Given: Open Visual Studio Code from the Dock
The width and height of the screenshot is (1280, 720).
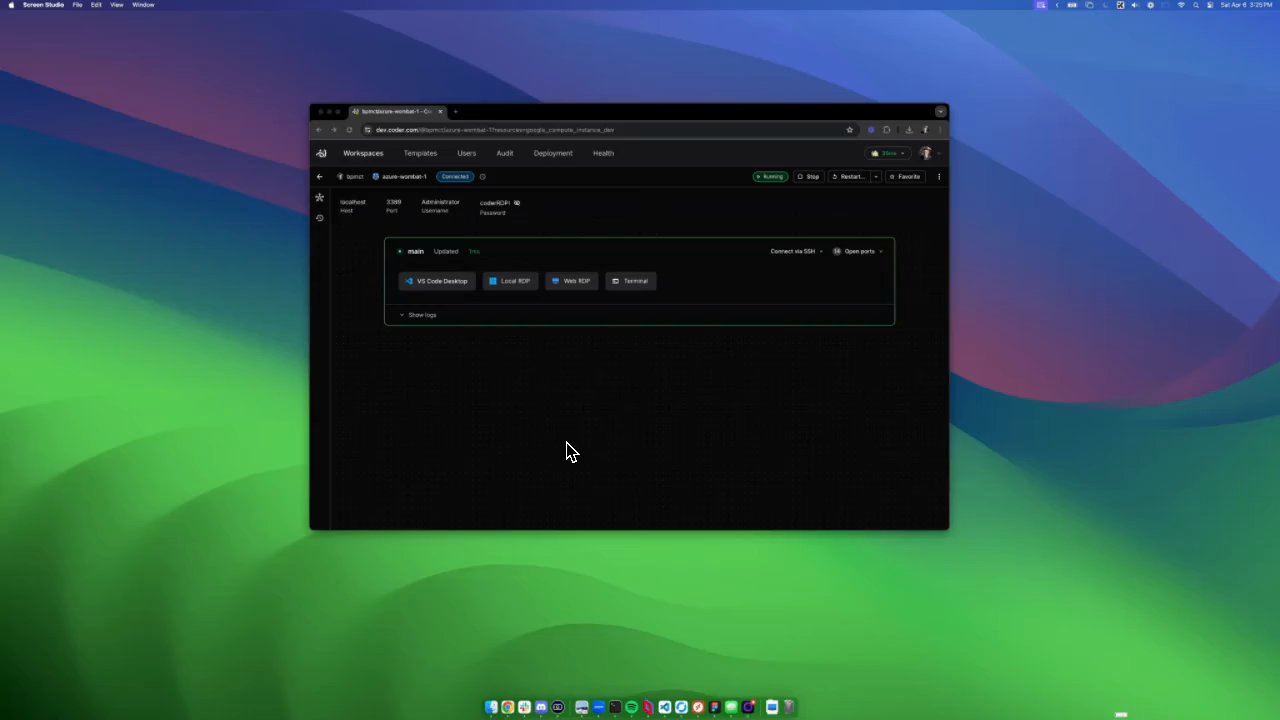Looking at the screenshot, I should click(665, 707).
